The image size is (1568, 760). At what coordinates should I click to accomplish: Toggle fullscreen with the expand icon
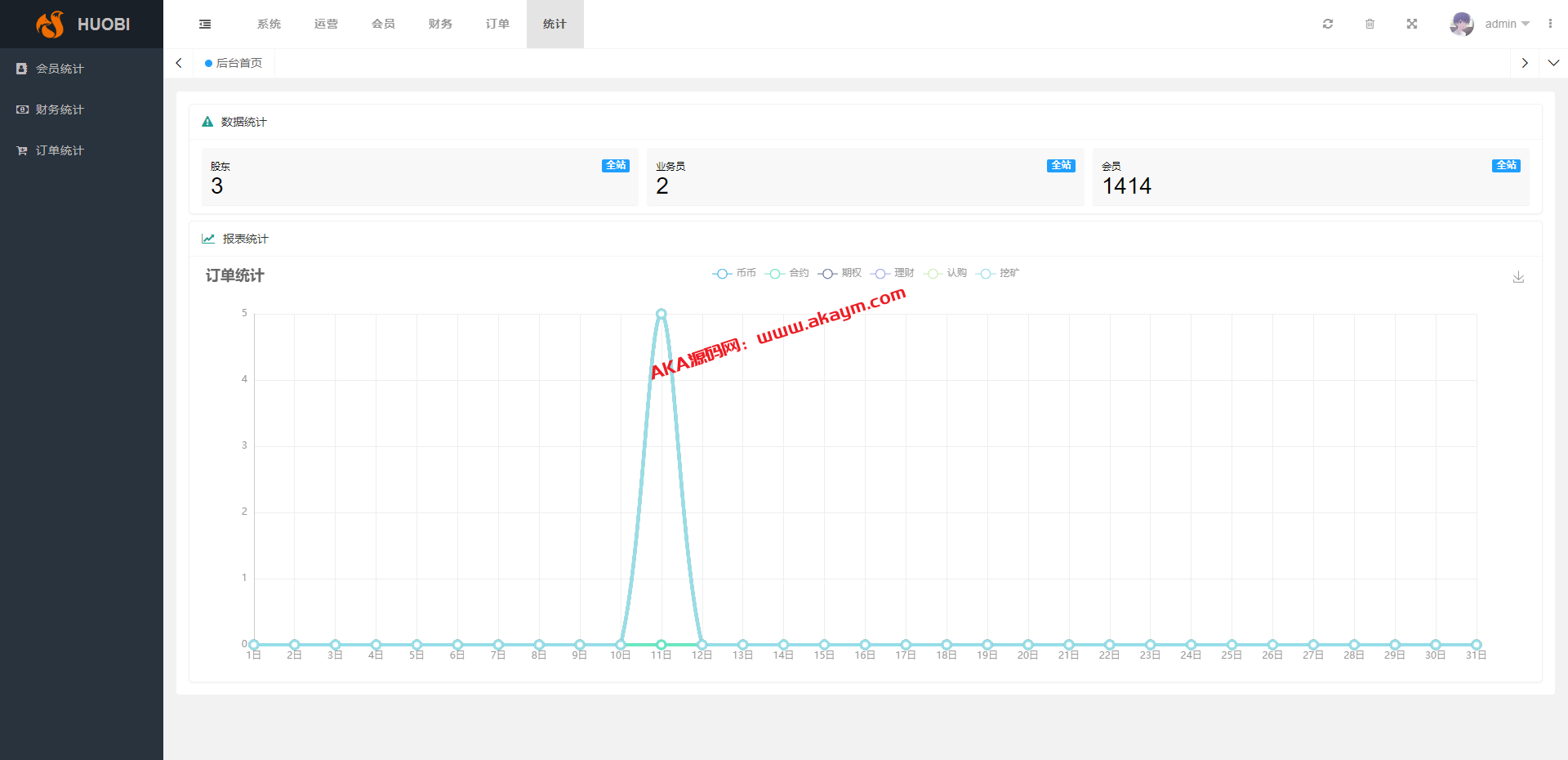pyautogui.click(x=1412, y=25)
